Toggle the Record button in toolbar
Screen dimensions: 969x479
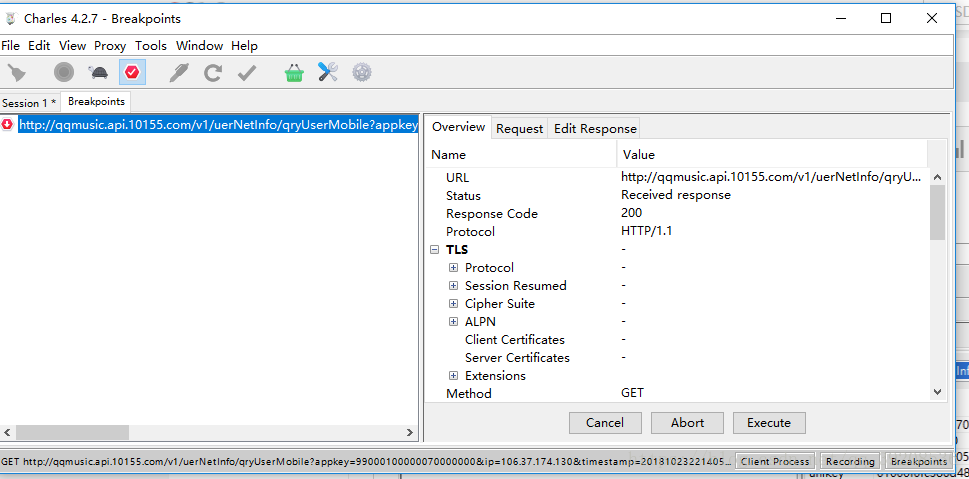pos(64,73)
